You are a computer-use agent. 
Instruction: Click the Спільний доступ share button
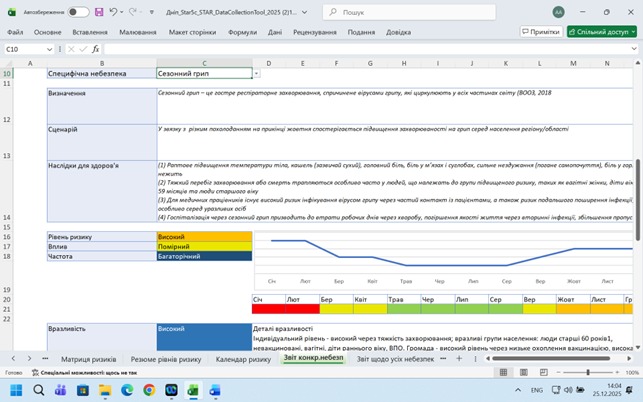point(600,32)
